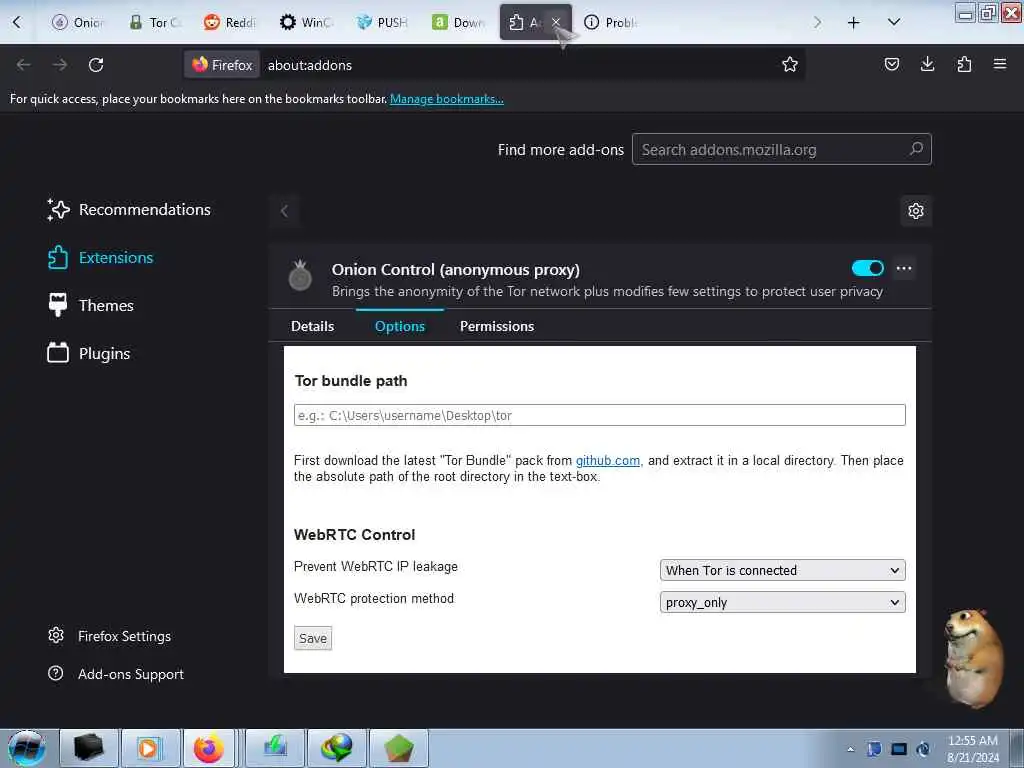
Task: Close the active add-ons tab
Action: (x=556, y=22)
